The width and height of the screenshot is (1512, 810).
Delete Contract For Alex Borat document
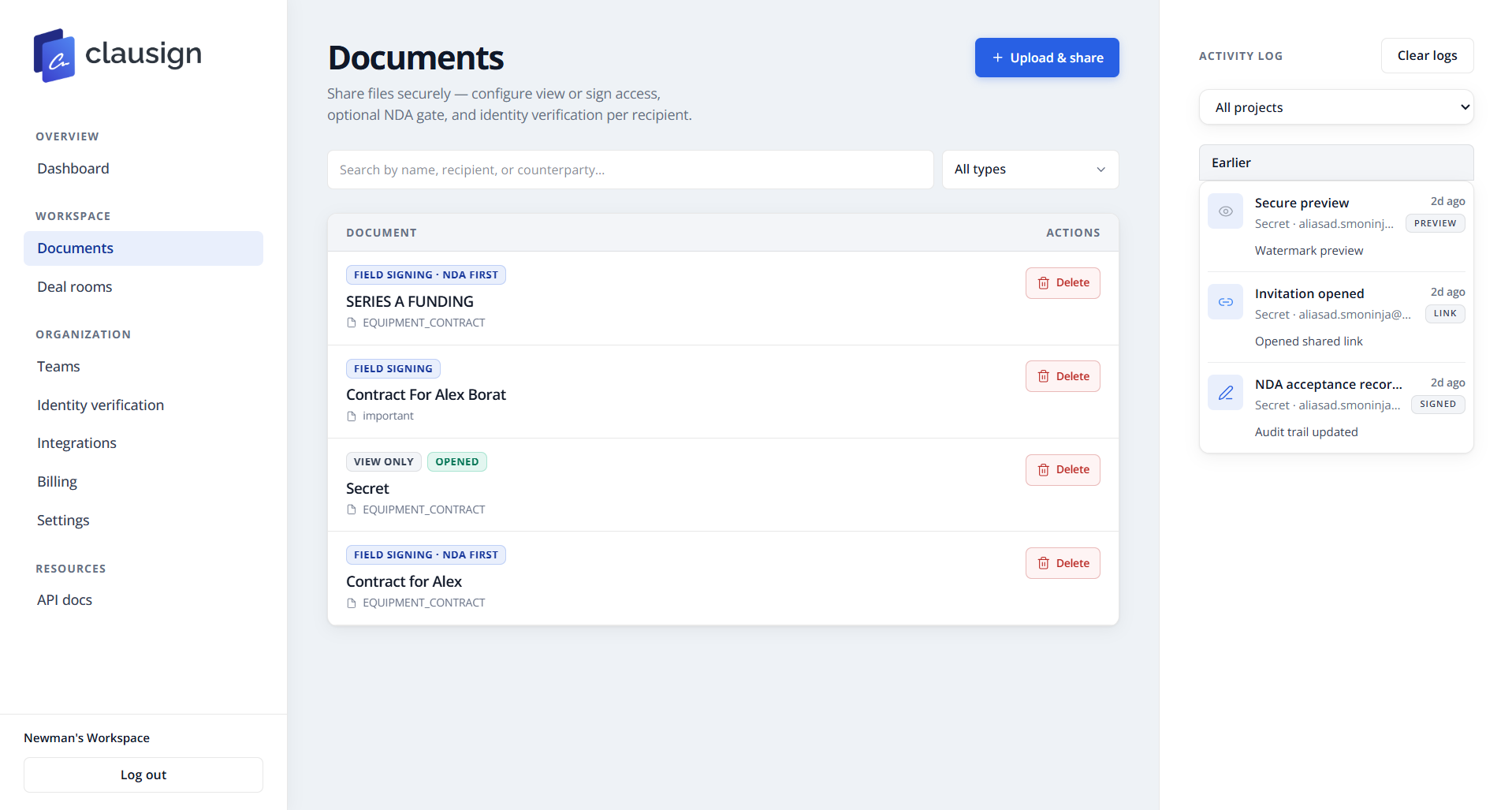(1063, 376)
